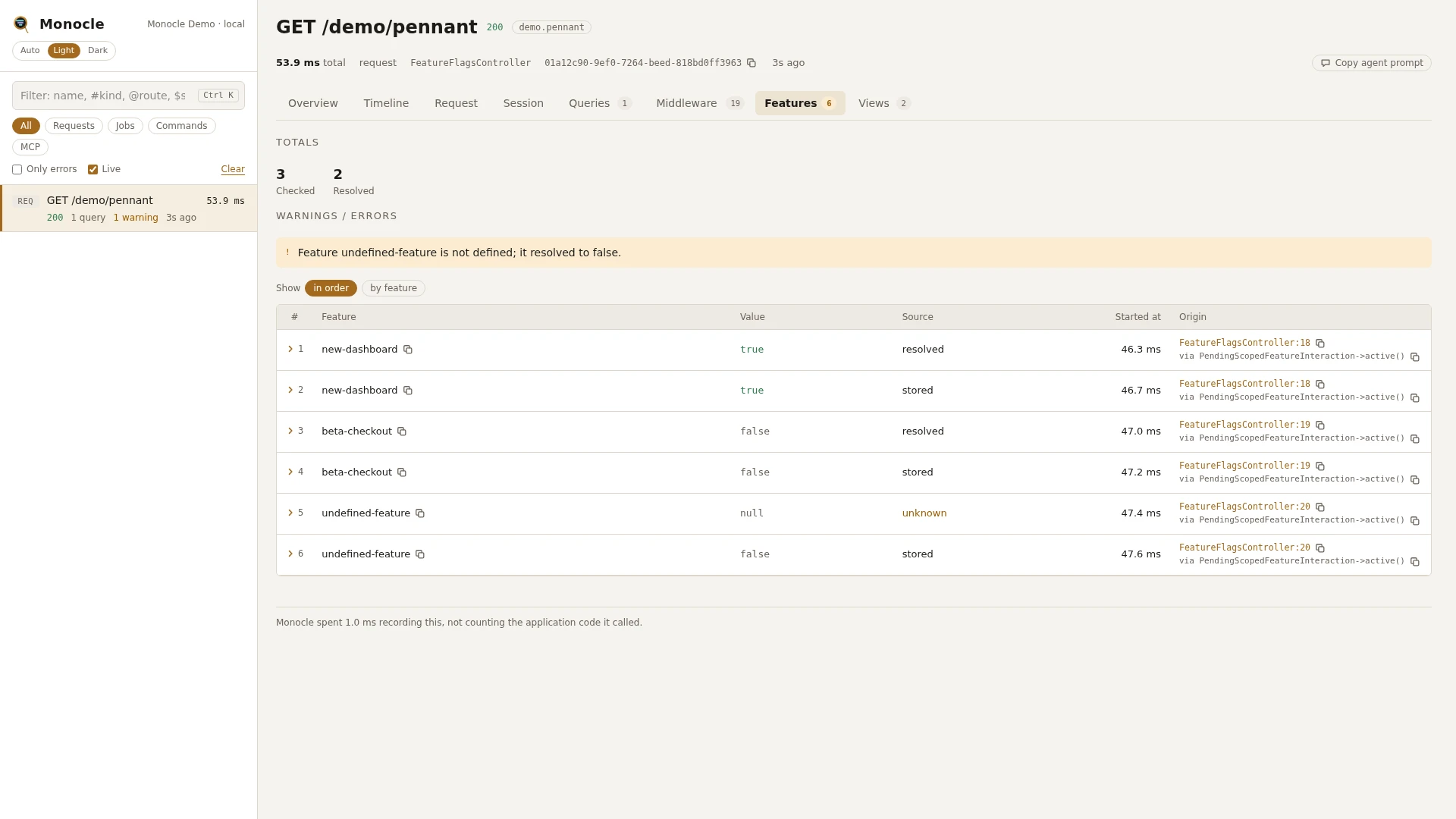The width and height of the screenshot is (1456, 819).
Task: Select the GET /demo/pennant request entry
Action: pos(129,209)
